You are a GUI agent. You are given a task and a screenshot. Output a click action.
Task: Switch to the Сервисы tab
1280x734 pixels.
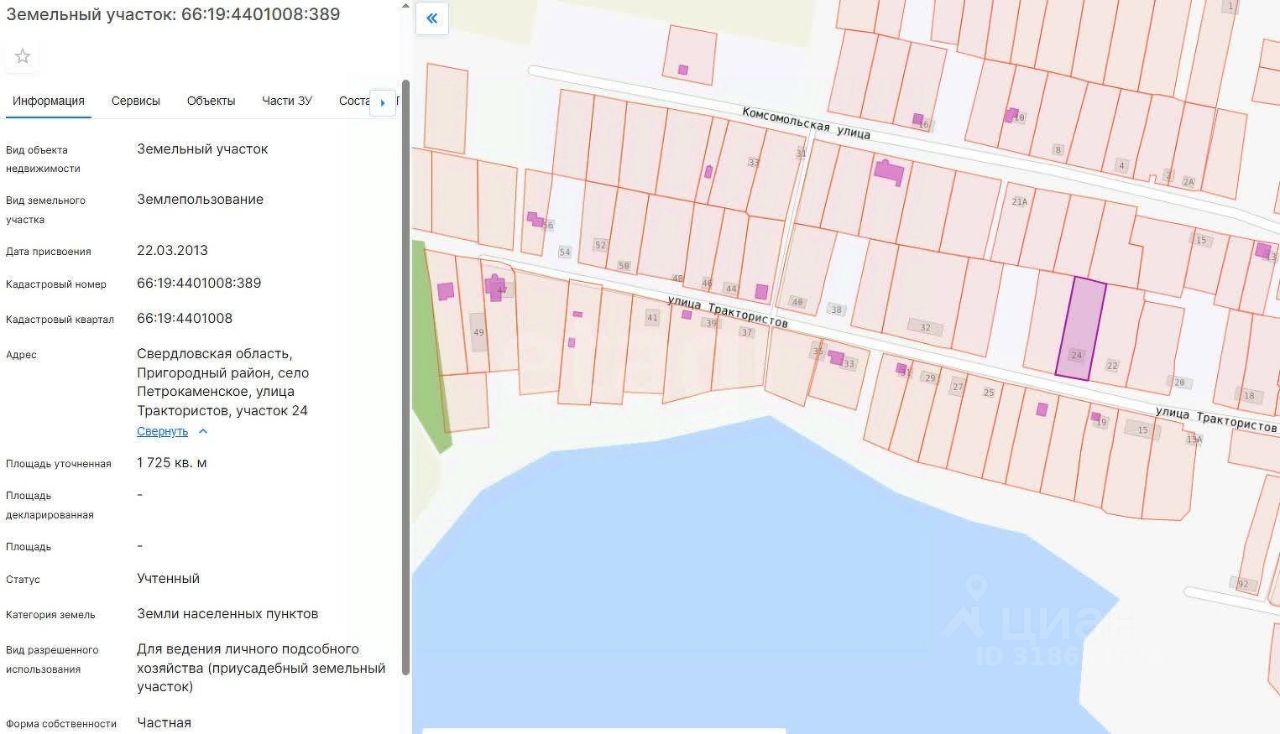click(x=135, y=101)
